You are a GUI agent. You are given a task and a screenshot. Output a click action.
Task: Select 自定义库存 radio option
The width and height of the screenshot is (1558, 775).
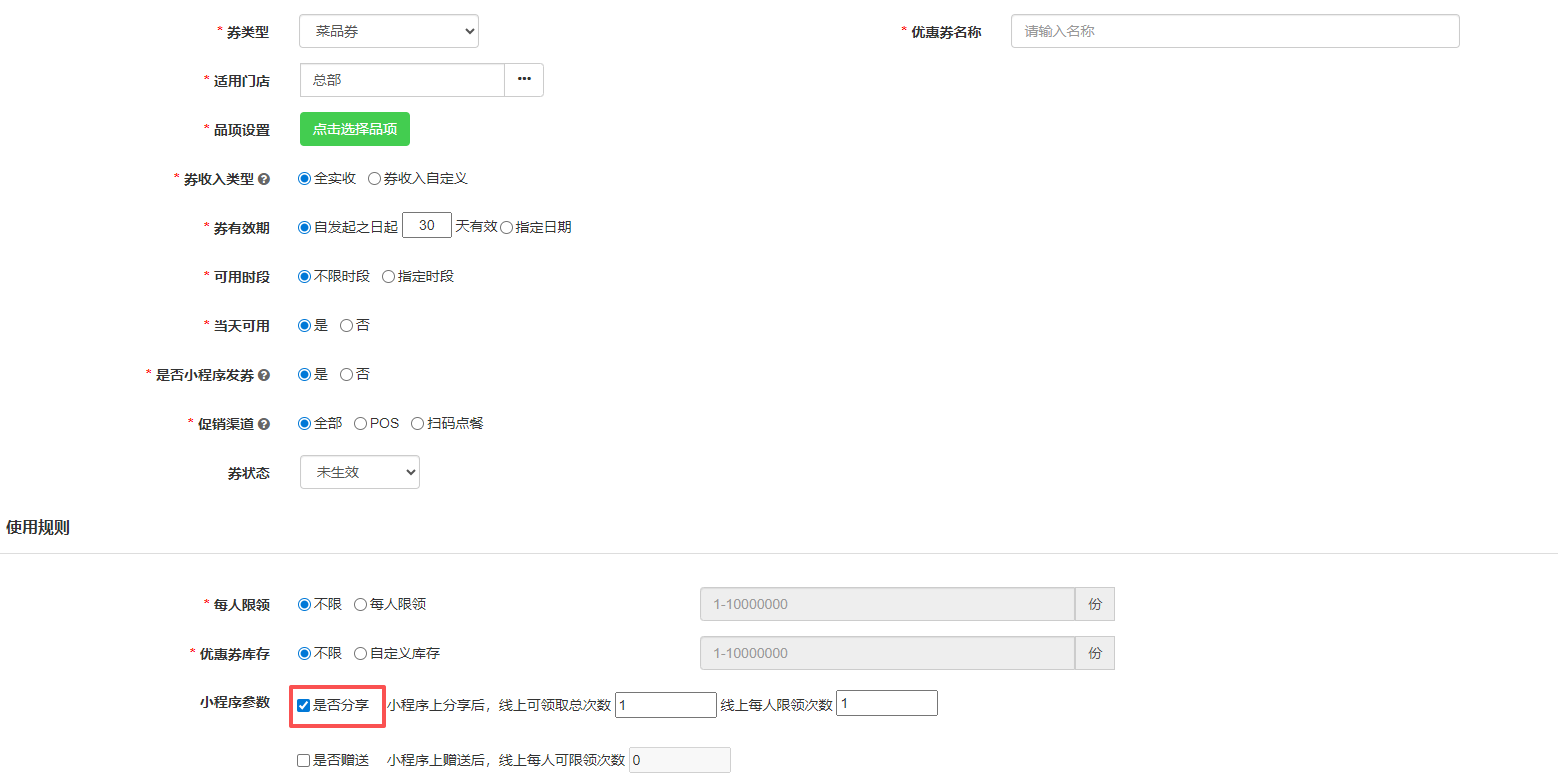(361, 654)
